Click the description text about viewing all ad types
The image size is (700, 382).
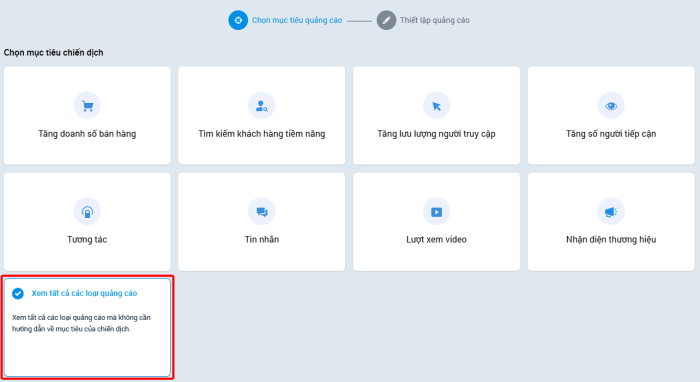click(81, 323)
